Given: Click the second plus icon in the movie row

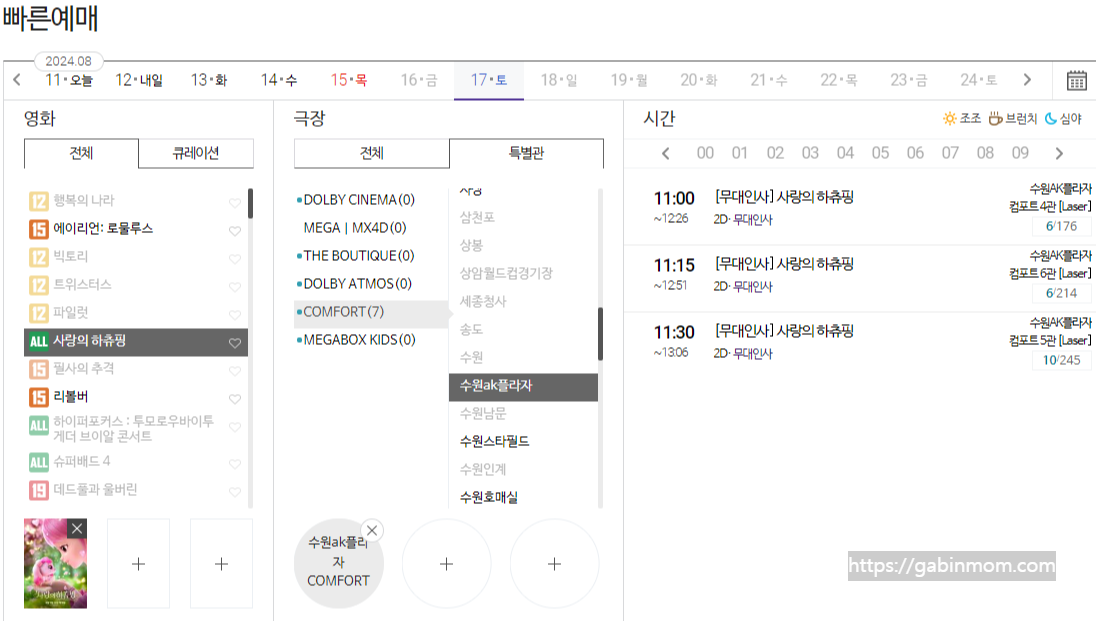Looking at the screenshot, I should point(221,563).
